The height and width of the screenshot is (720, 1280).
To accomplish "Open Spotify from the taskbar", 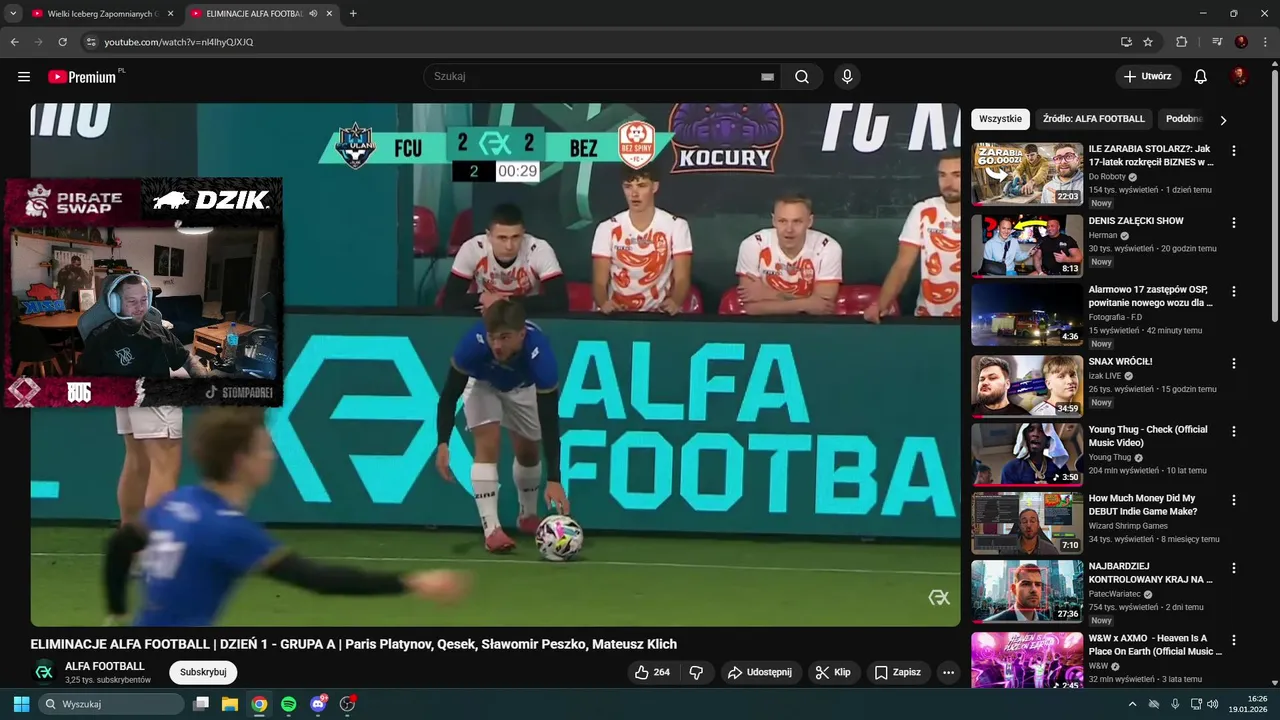I will (288, 704).
